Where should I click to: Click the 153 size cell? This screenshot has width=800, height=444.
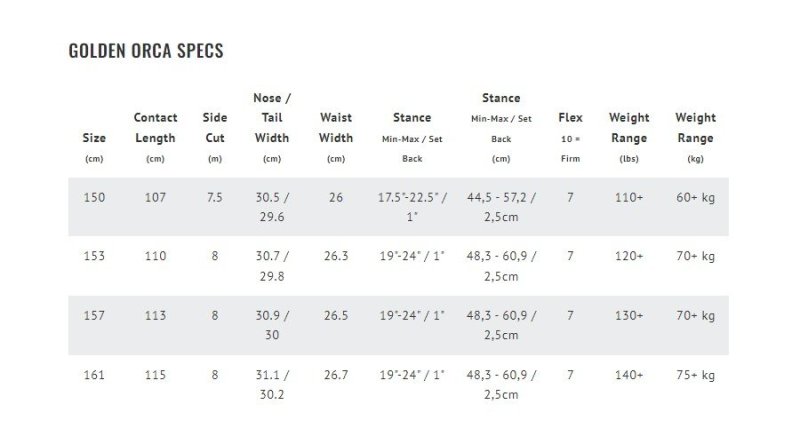[93, 256]
